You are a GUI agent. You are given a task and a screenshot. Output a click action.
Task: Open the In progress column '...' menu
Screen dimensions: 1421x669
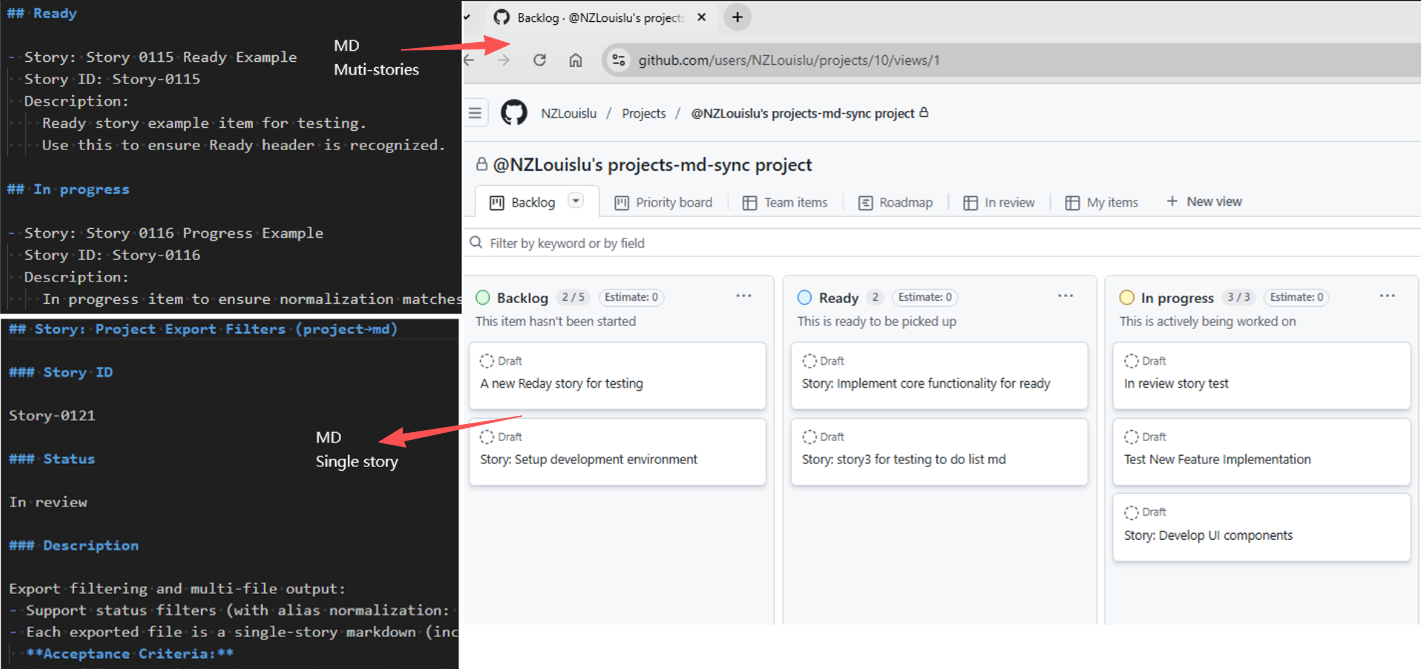pyautogui.click(x=1387, y=296)
